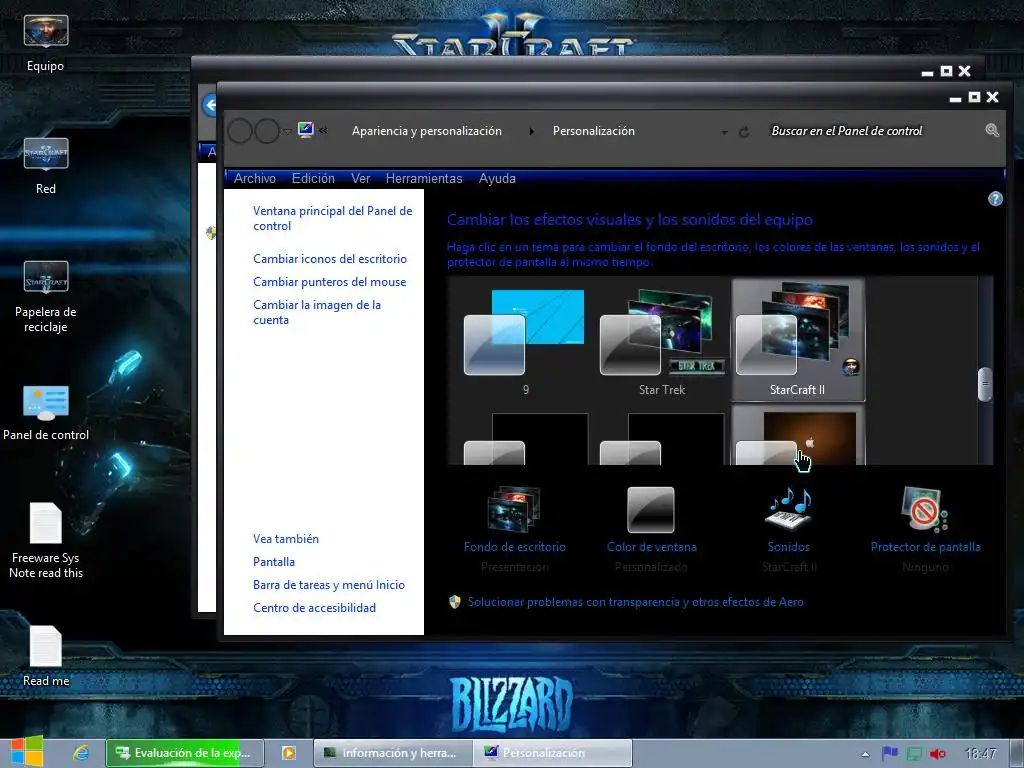The height and width of the screenshot is (768, 1024).
Task: Open the Edición menu
Action: tap(313, 178)
